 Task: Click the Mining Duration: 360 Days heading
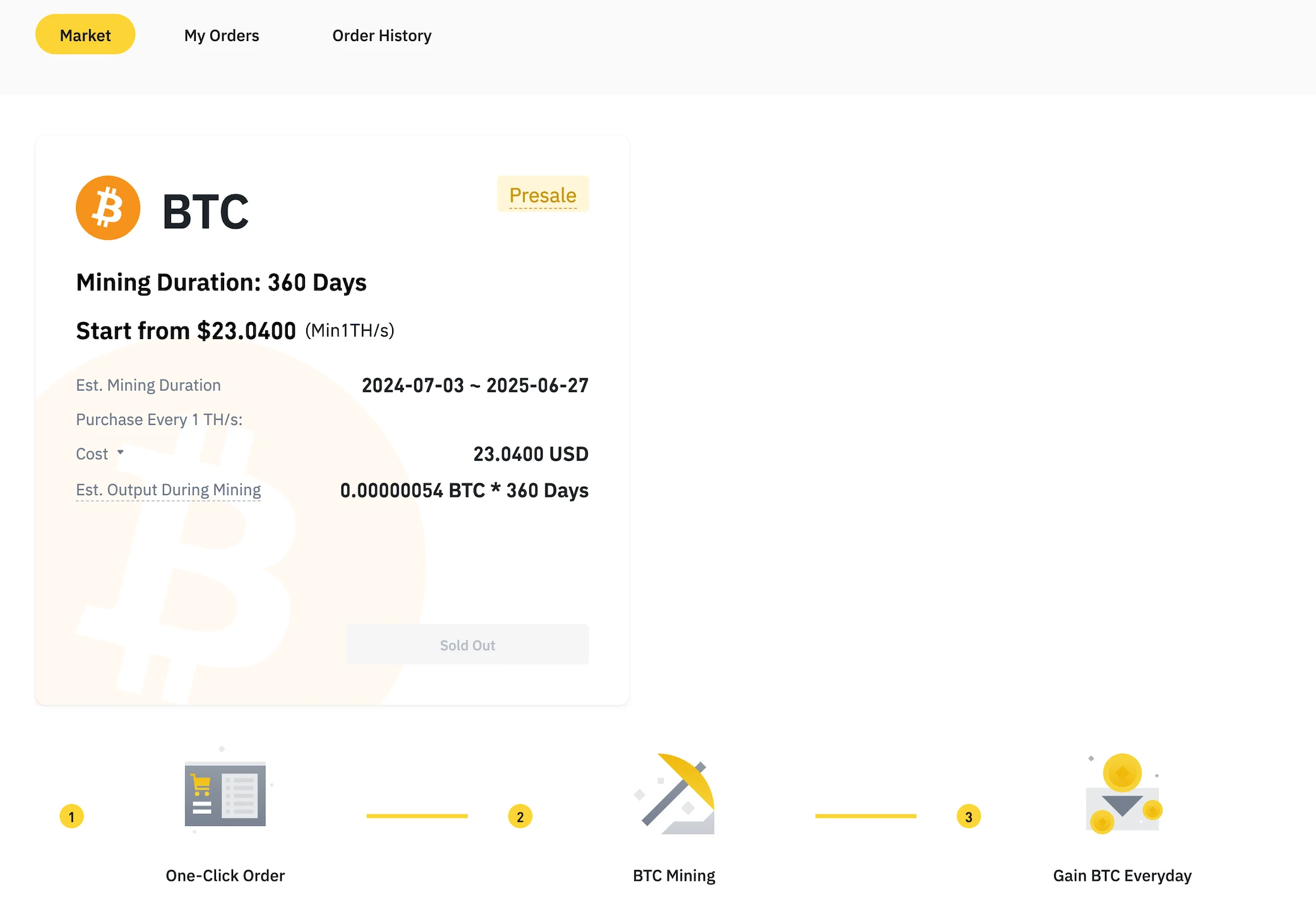click(x=221, y=282)
